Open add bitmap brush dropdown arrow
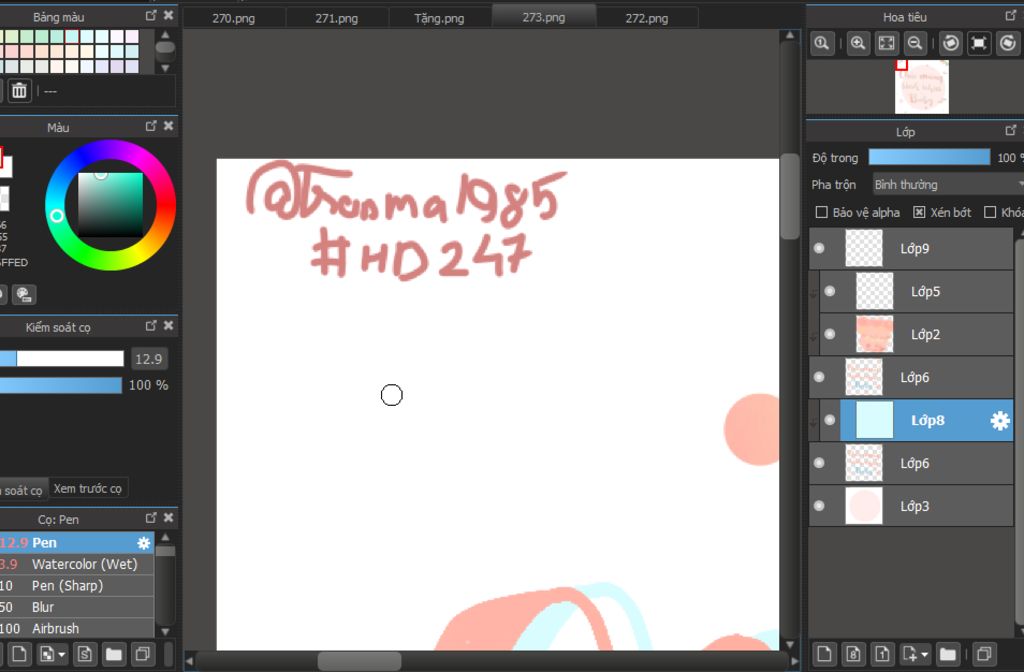Image resolution: width=1024 pixels, height=672 pixels. pos(62,654)
